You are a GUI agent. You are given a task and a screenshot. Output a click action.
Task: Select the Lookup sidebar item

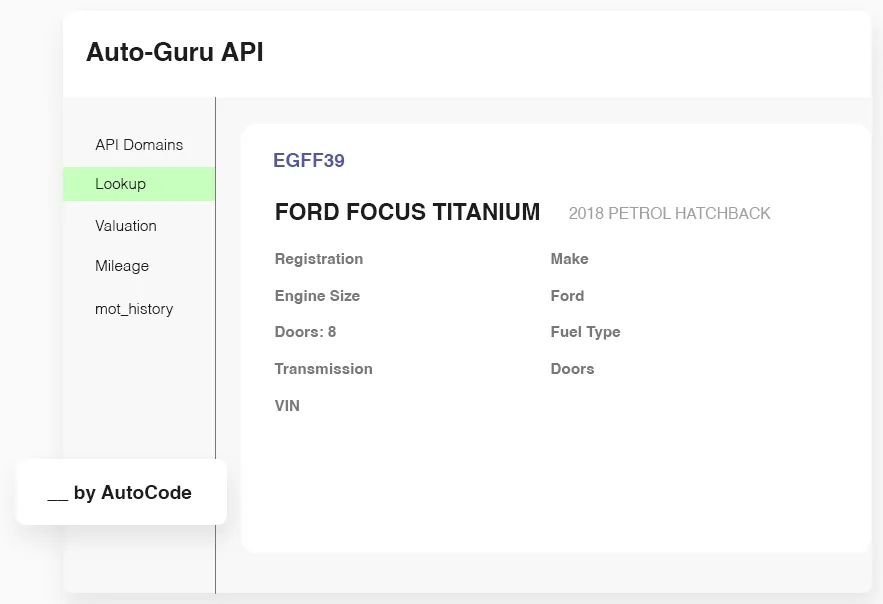point(139,184)
